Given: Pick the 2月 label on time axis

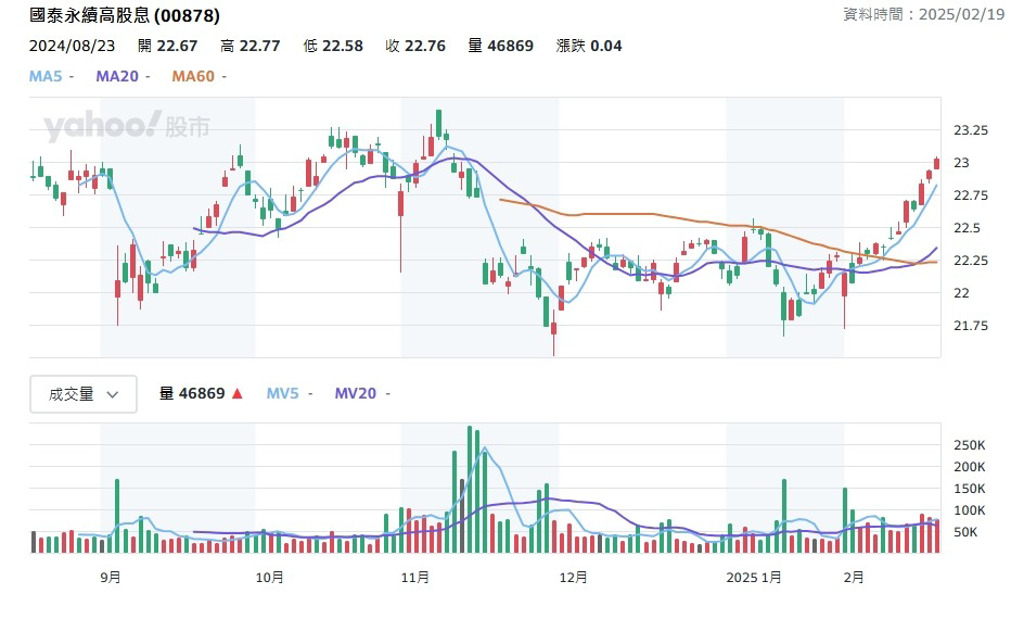Looking at the screenshot, I should (854, 577).
